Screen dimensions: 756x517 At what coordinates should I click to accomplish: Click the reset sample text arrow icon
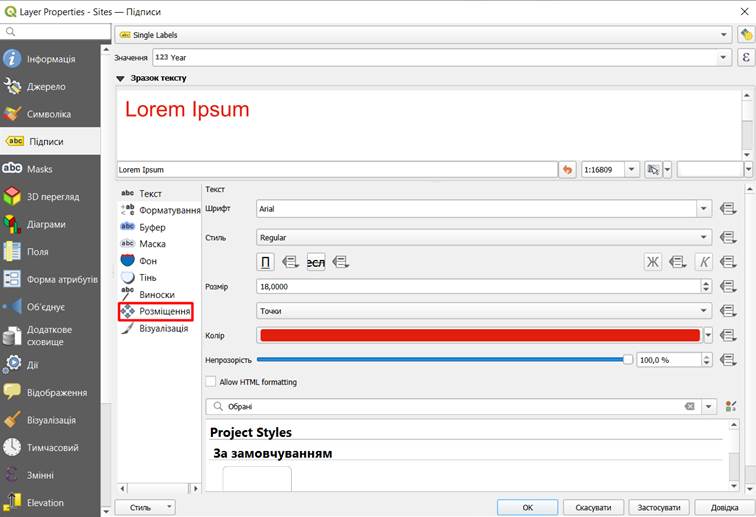point(568,170)
